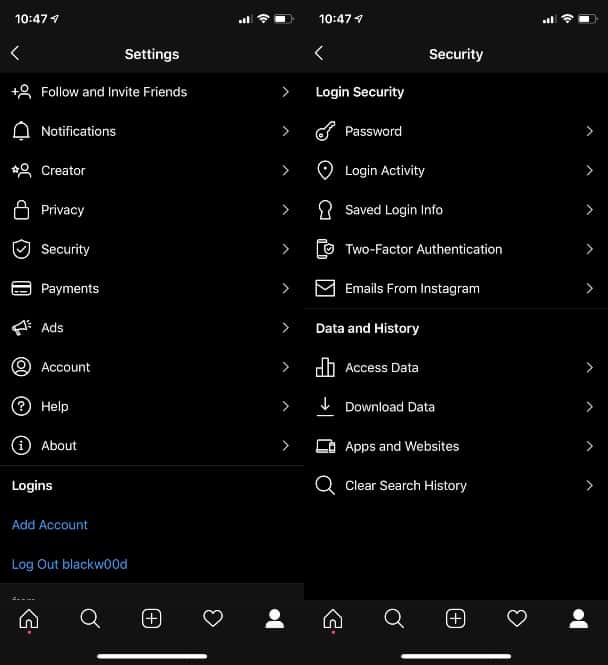Expand Follow and Invite Friends chevron
Viewport: 608px width, 665px height.
(x=285, y=92)
